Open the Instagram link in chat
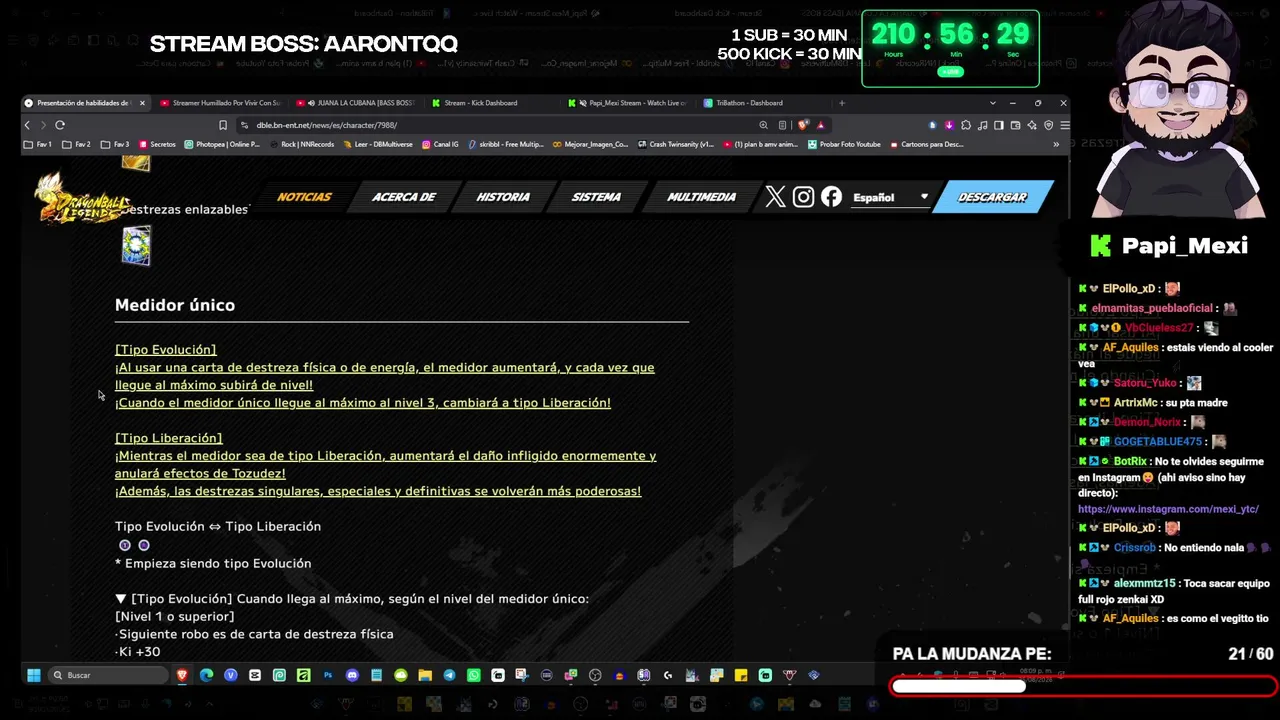This screenshot has height=720, width=1280. [x=1168, y=509]
